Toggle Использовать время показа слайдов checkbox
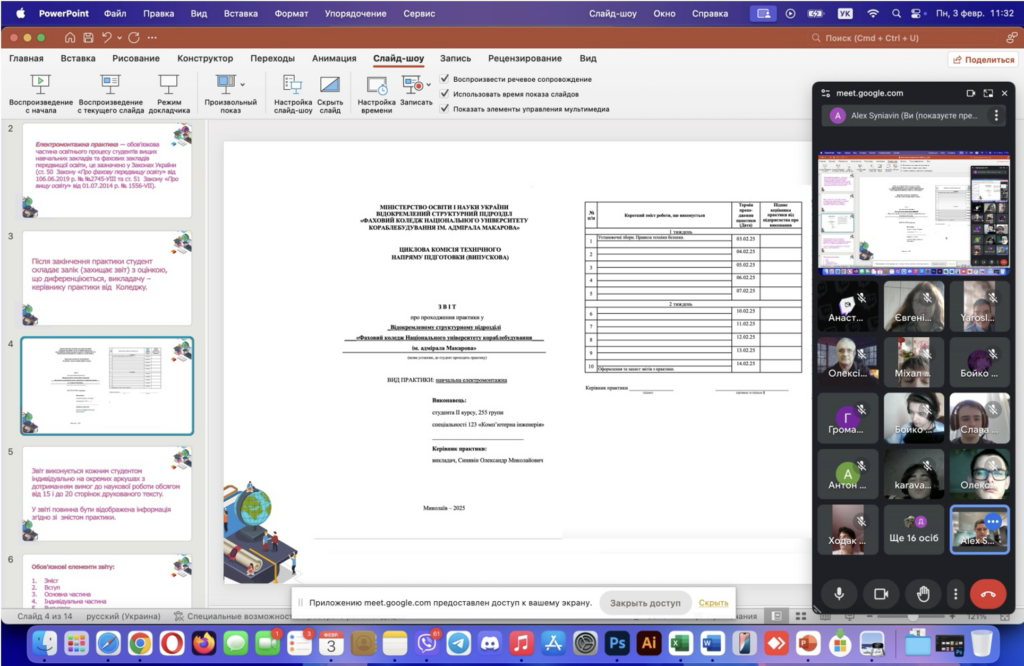Viewport: 1024px width, 666px height. pyautogui.click(x=445, y=93)
